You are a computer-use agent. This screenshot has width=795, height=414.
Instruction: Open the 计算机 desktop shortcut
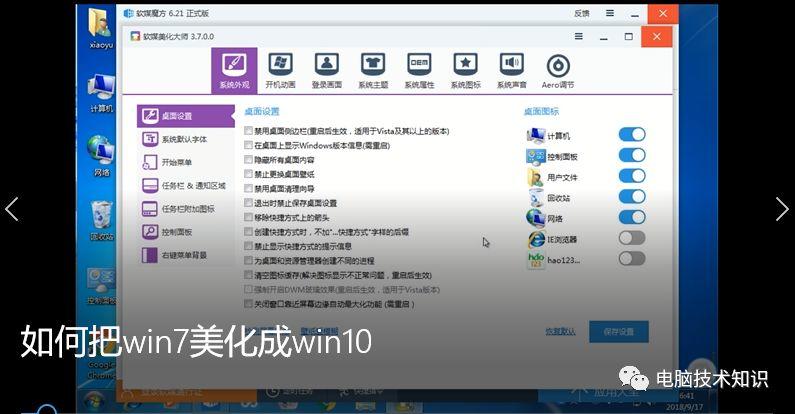pyautogui.click(x=101, y=93)
